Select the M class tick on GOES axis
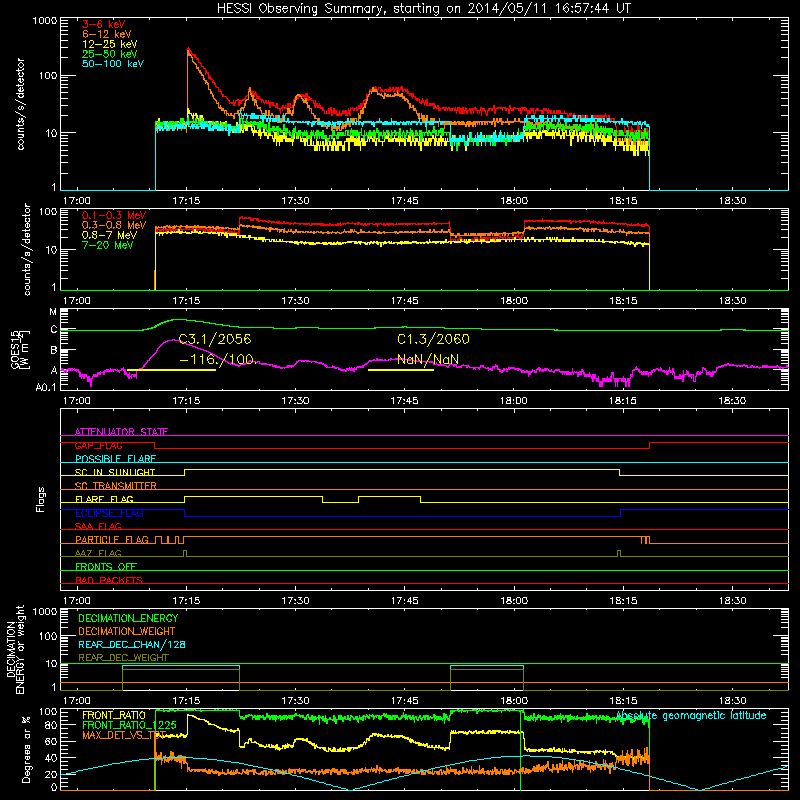 [x=53, y=312]
